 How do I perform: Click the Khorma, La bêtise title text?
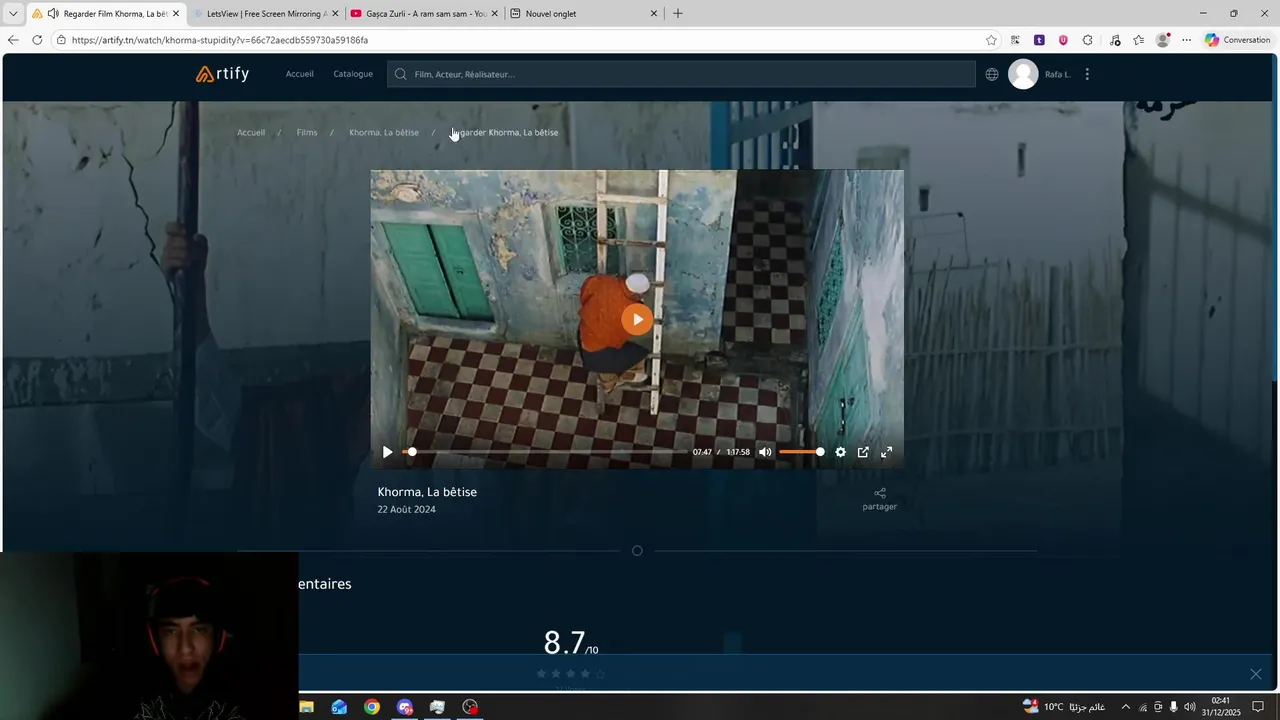click(427, 492)
